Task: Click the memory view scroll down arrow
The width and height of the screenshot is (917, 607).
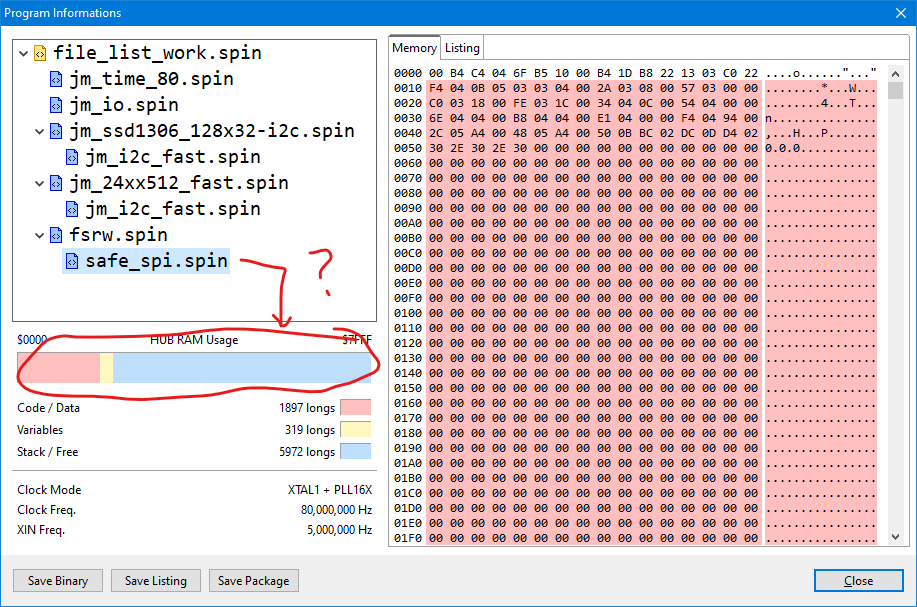Action: coord(895,537)
